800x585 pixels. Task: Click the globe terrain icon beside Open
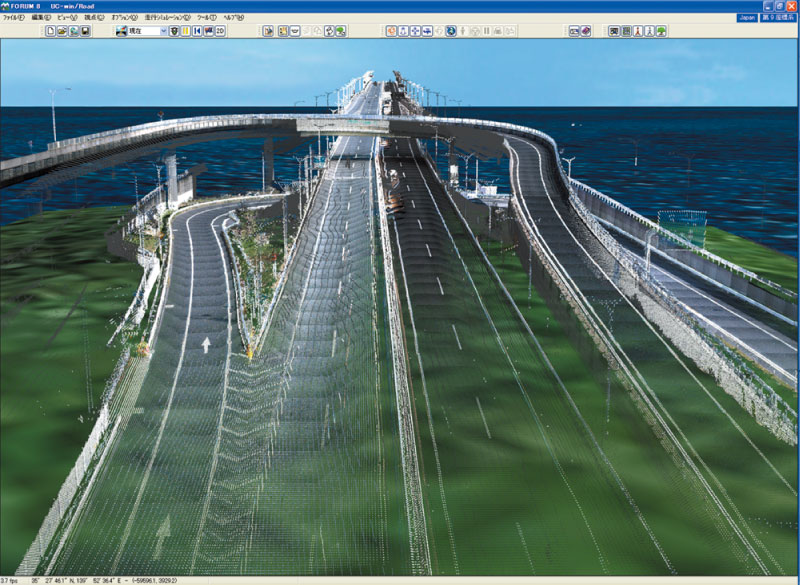74,31
